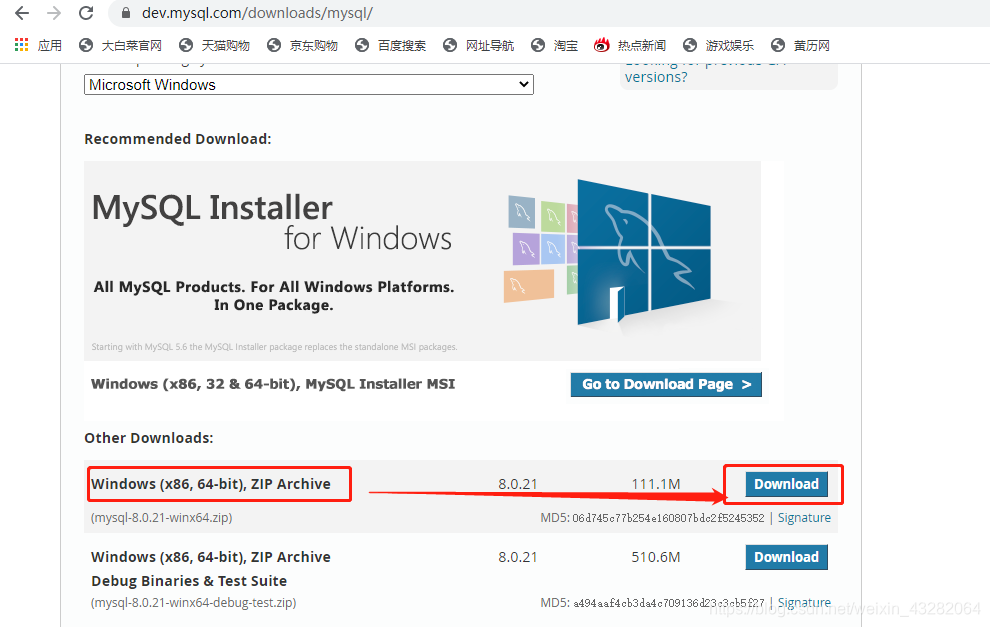This screenshot has height=627, width=990.
Task: Click the Windows logo graphic in the installer banner
Action: [644, 251]
